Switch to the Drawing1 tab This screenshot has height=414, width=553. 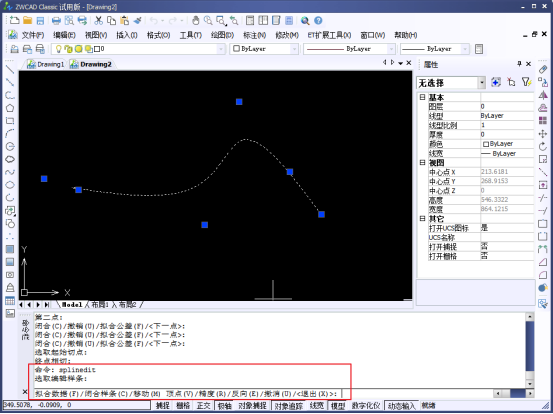point(46,64)
